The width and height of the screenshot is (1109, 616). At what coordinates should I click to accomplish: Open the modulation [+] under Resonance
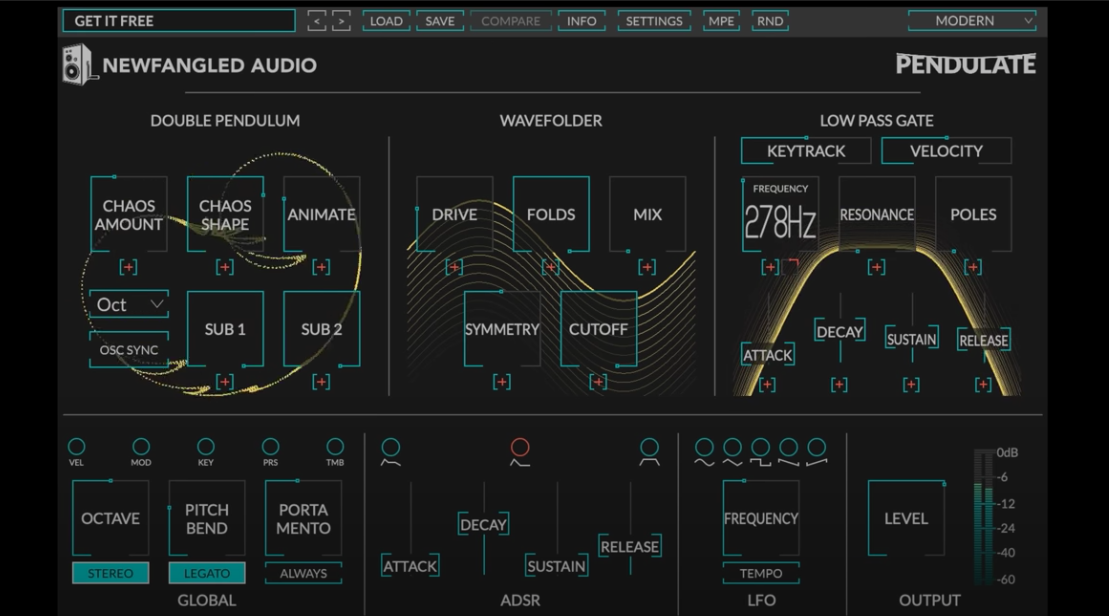(876, 267)
